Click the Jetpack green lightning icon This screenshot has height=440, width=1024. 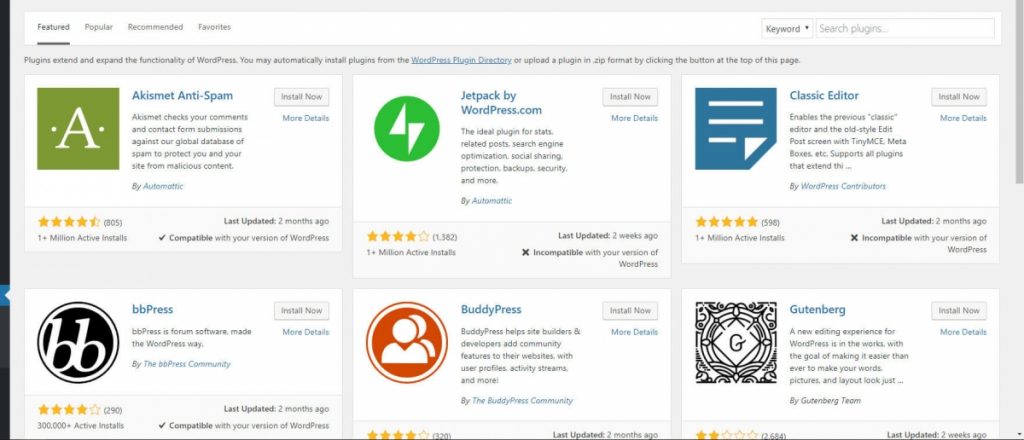point(406,129)
